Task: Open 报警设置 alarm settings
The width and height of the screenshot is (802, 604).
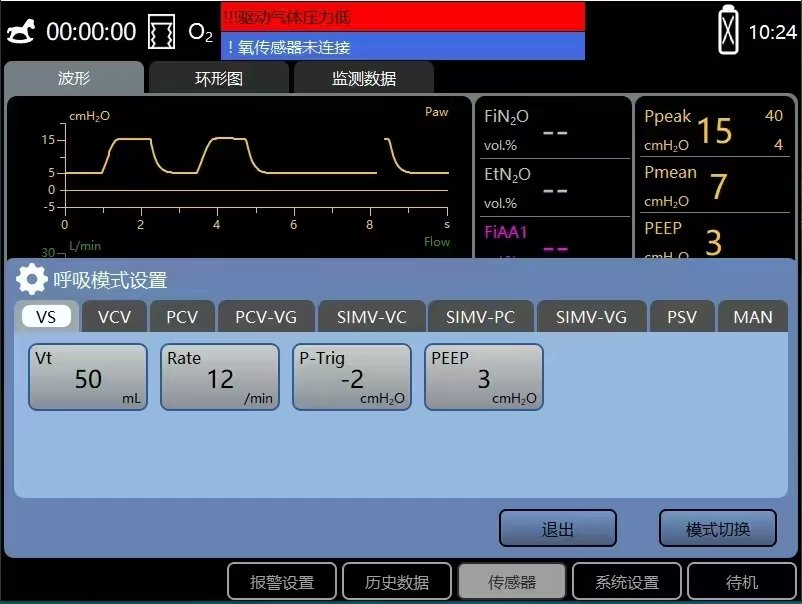Action: (282, 582)
